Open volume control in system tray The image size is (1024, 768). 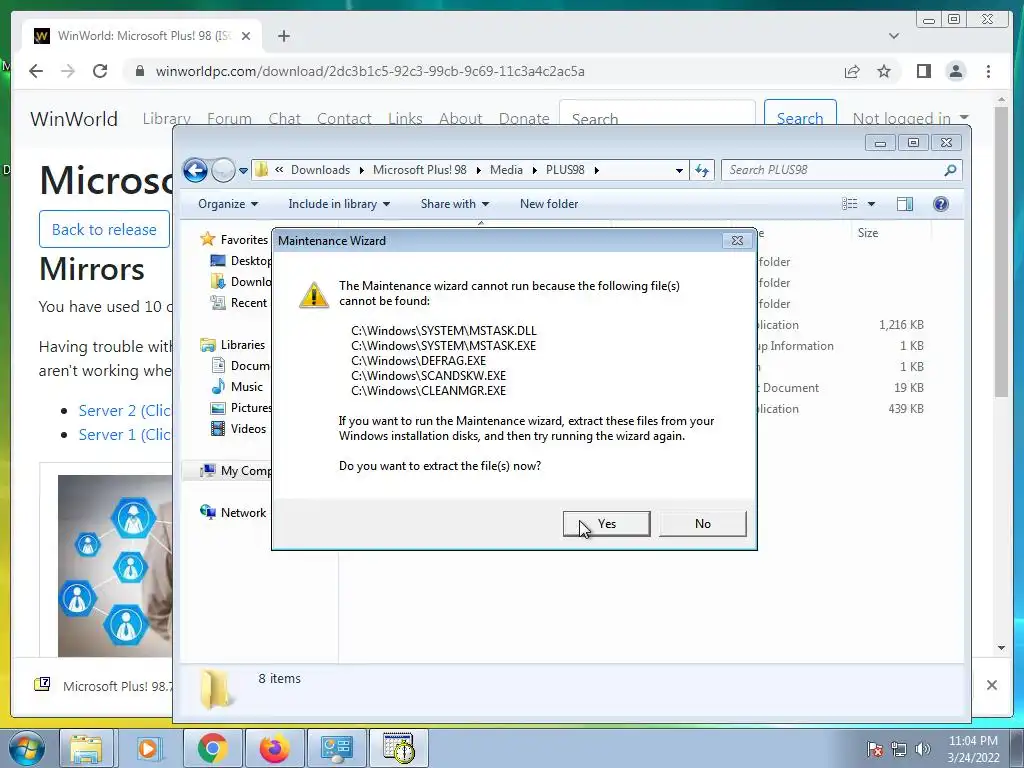coord(923,749)
